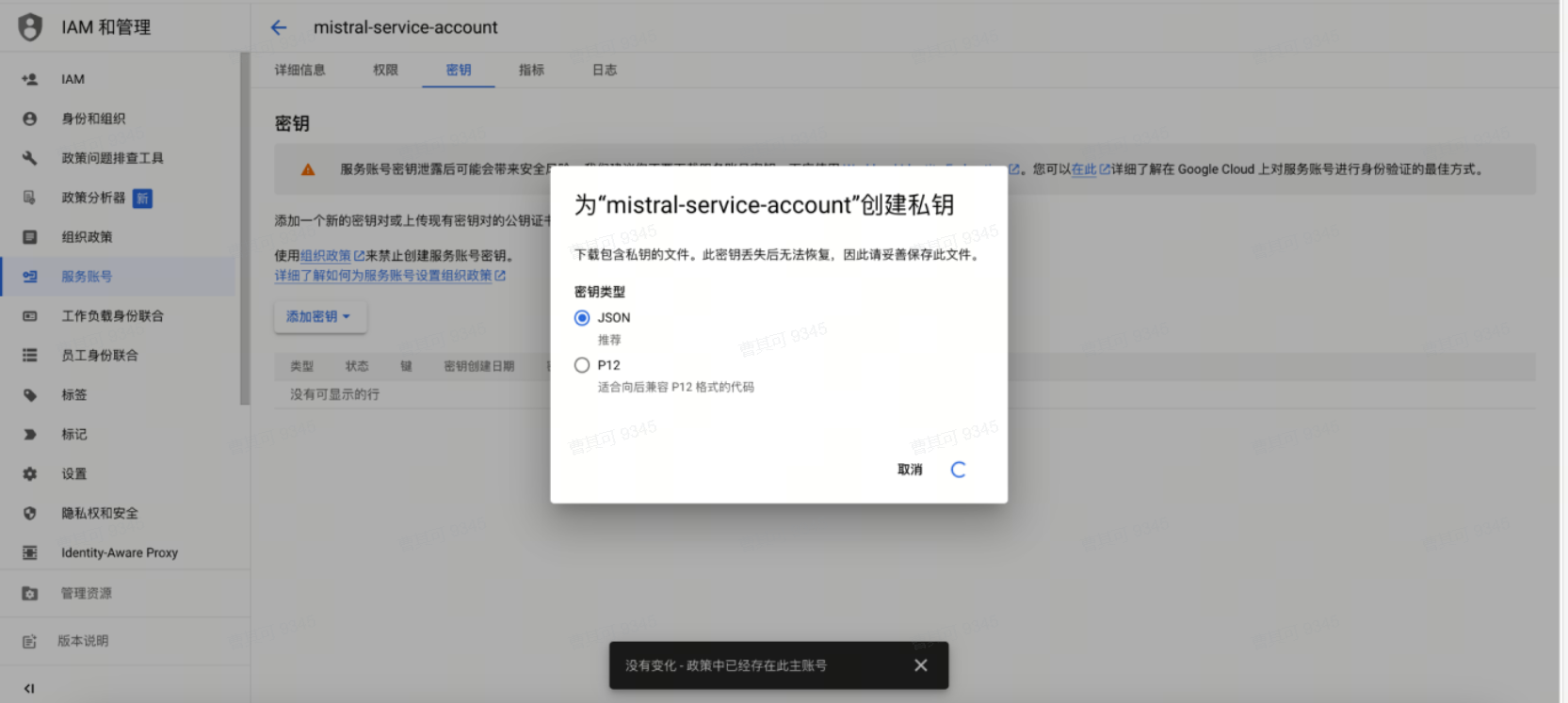Open the 日志 tab

click(x=604, y=70)
